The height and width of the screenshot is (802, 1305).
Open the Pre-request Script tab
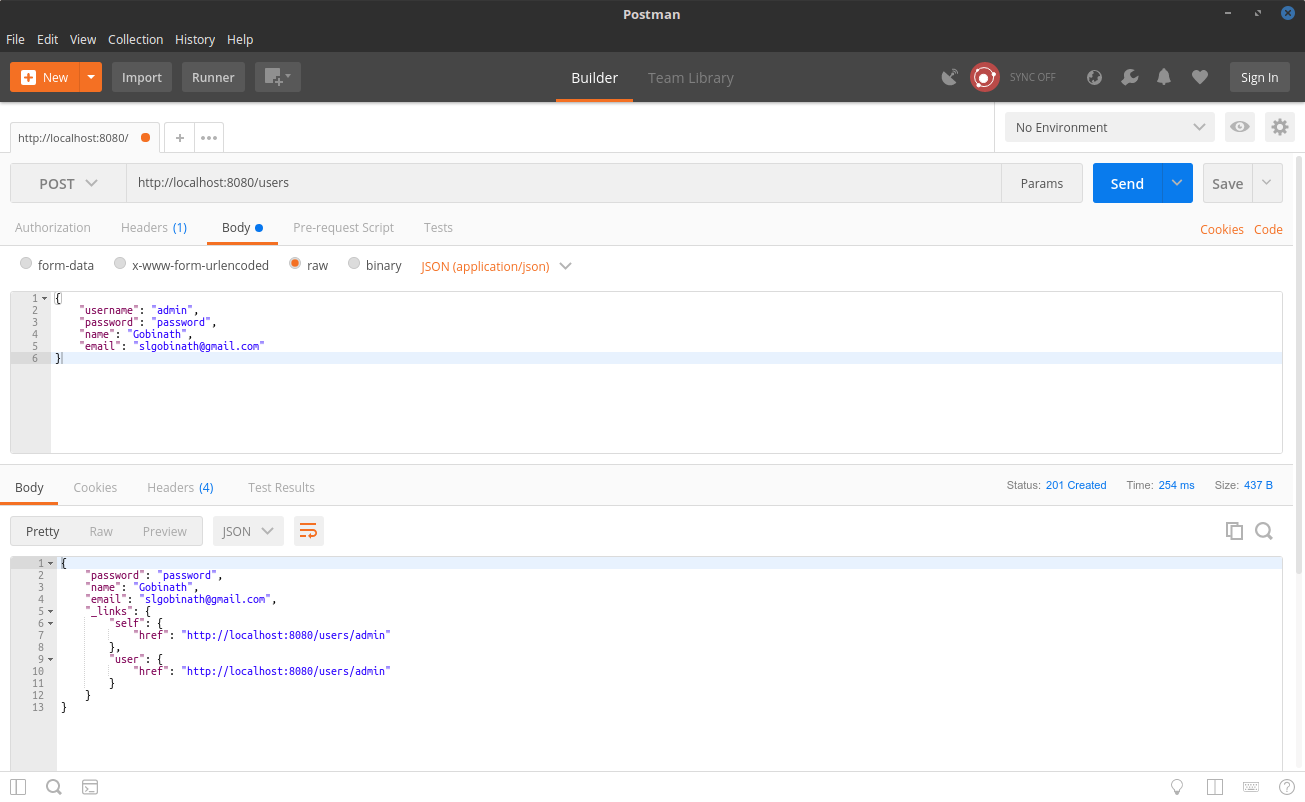point(343,227)
